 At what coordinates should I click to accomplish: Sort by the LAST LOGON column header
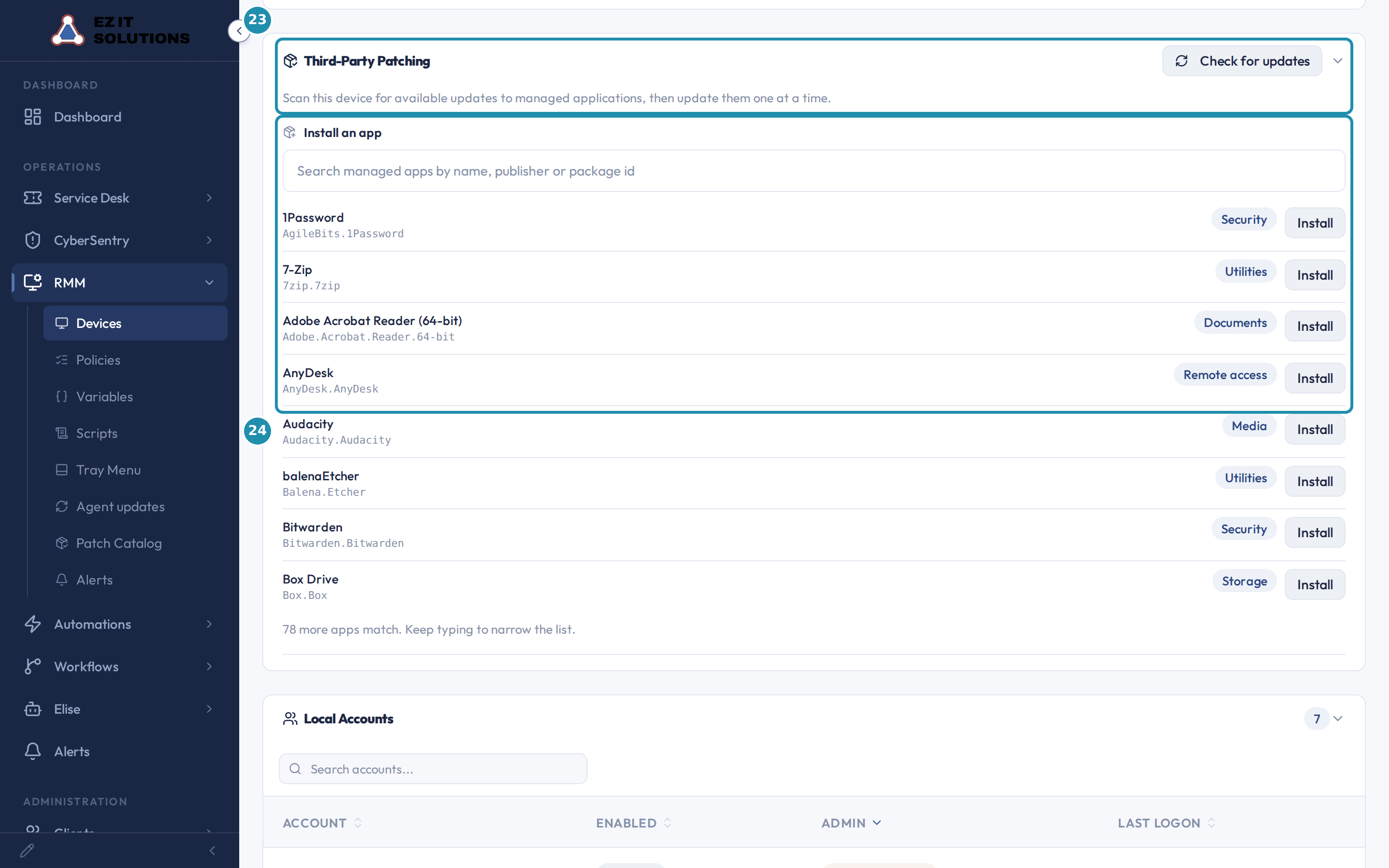[1166, 823]
